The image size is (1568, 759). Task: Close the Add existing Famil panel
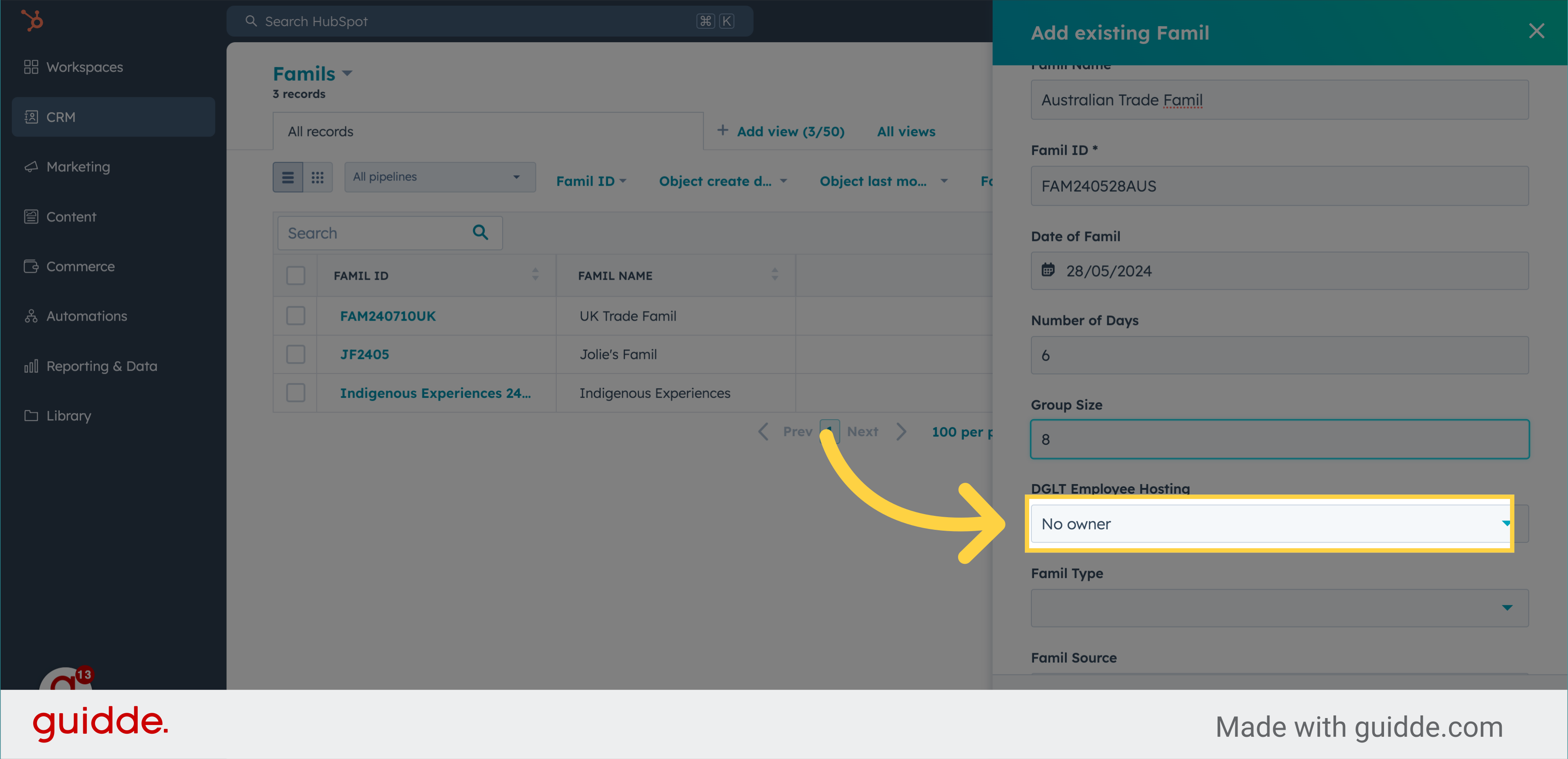tap(1536, 31)
